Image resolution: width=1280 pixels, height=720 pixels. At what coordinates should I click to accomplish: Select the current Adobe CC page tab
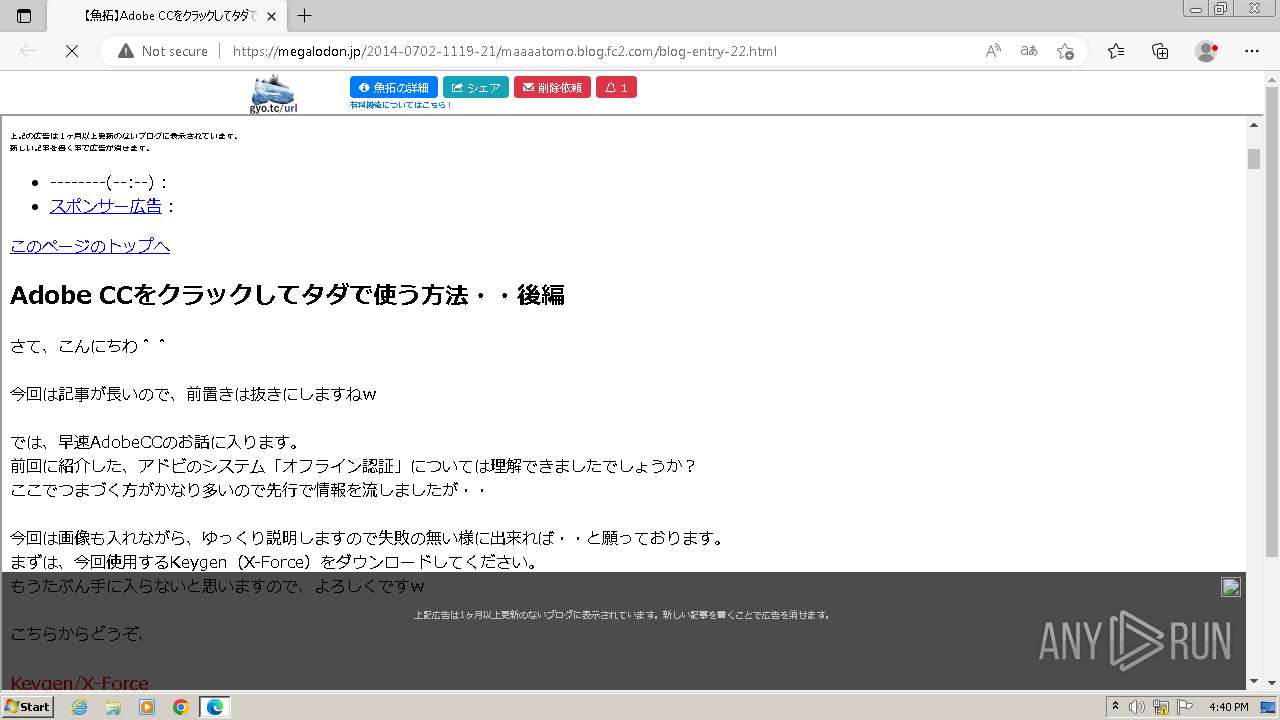click(x=168, y=16)
